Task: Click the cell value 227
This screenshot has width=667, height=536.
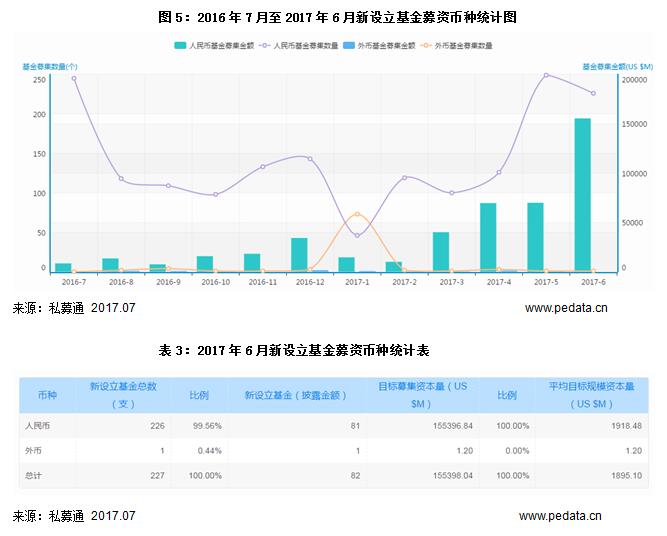Action: (x=157, y=475)
